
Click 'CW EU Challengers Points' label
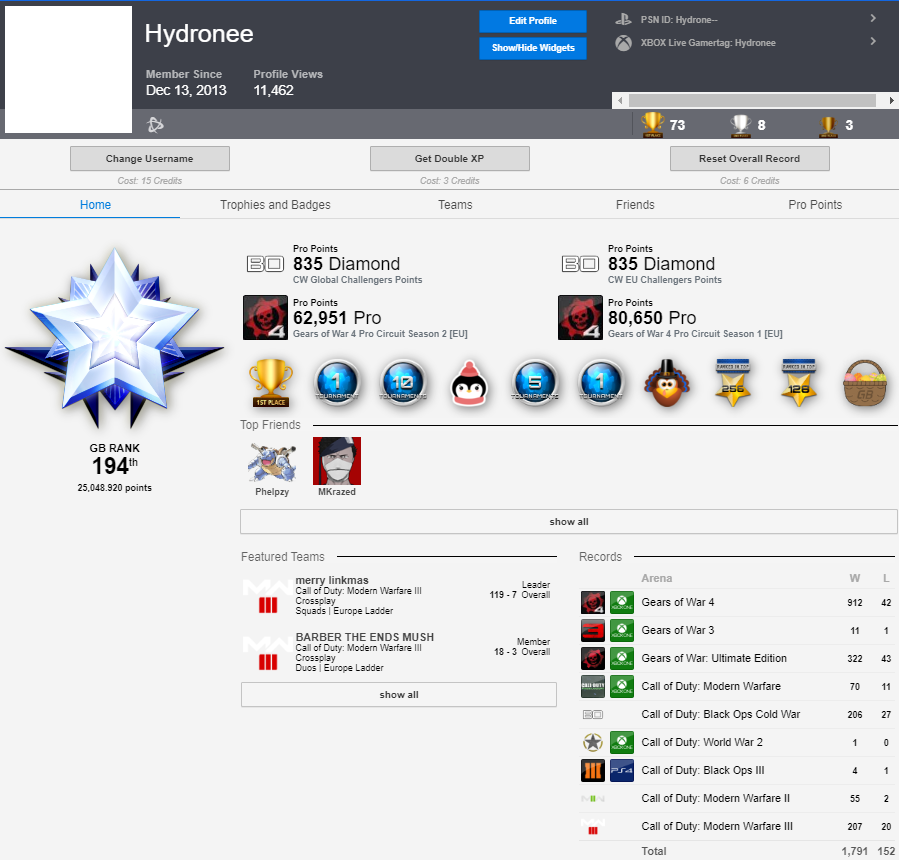coord(665,280)
